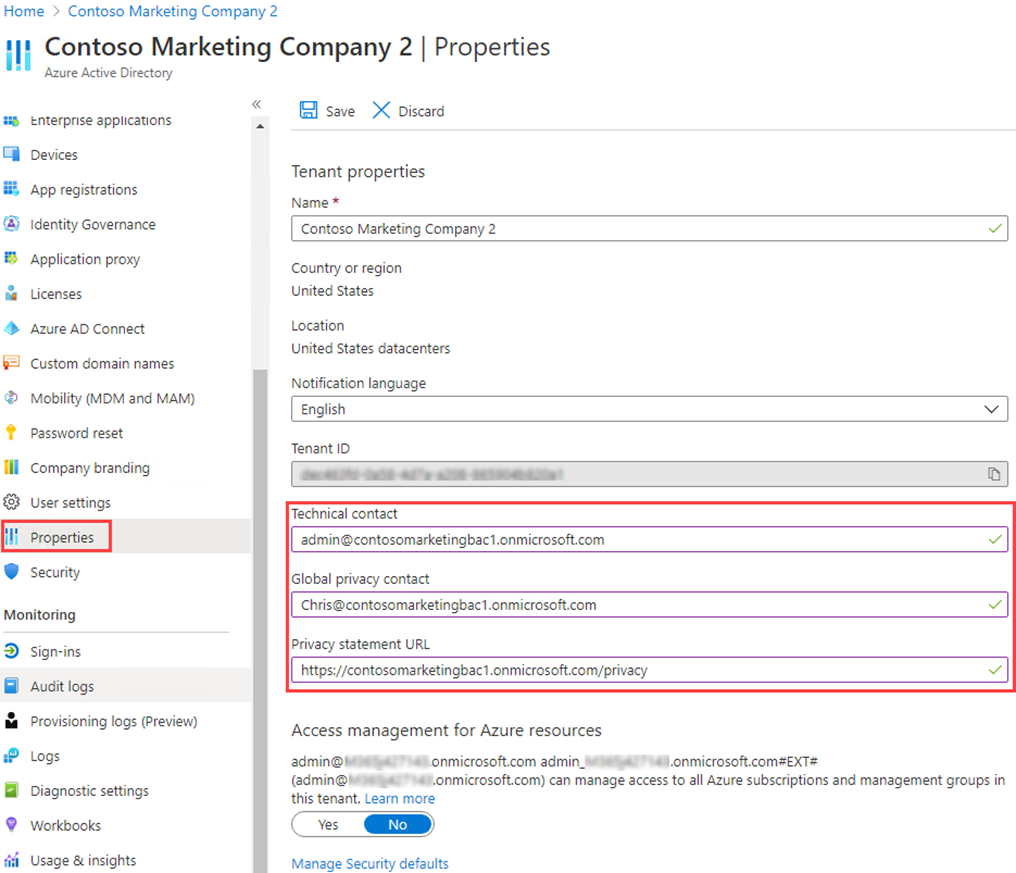1016x873 pixels.
Task: Click the Custom domain names icon
Action: 11,362
